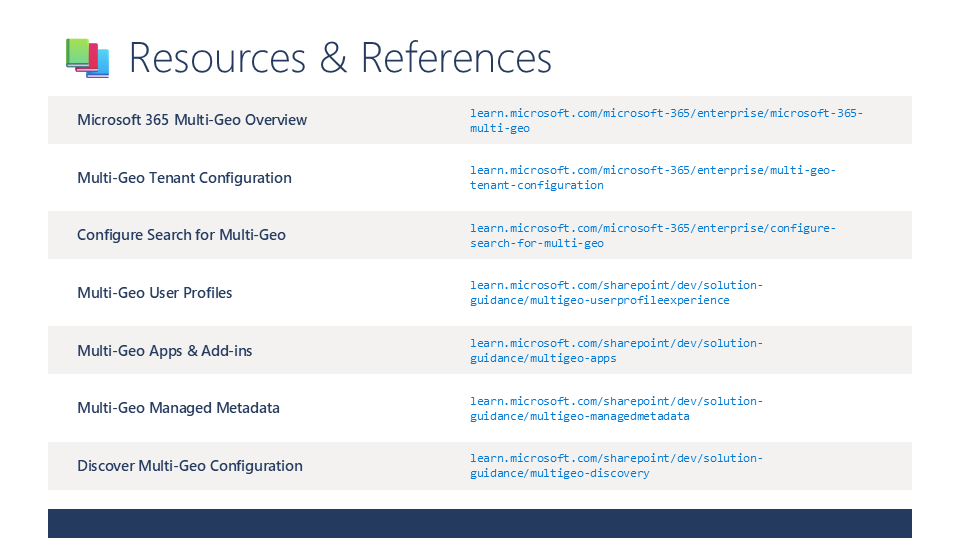
Task: Open the multigeo-discovery guidance link
Action: coord(616,465)
